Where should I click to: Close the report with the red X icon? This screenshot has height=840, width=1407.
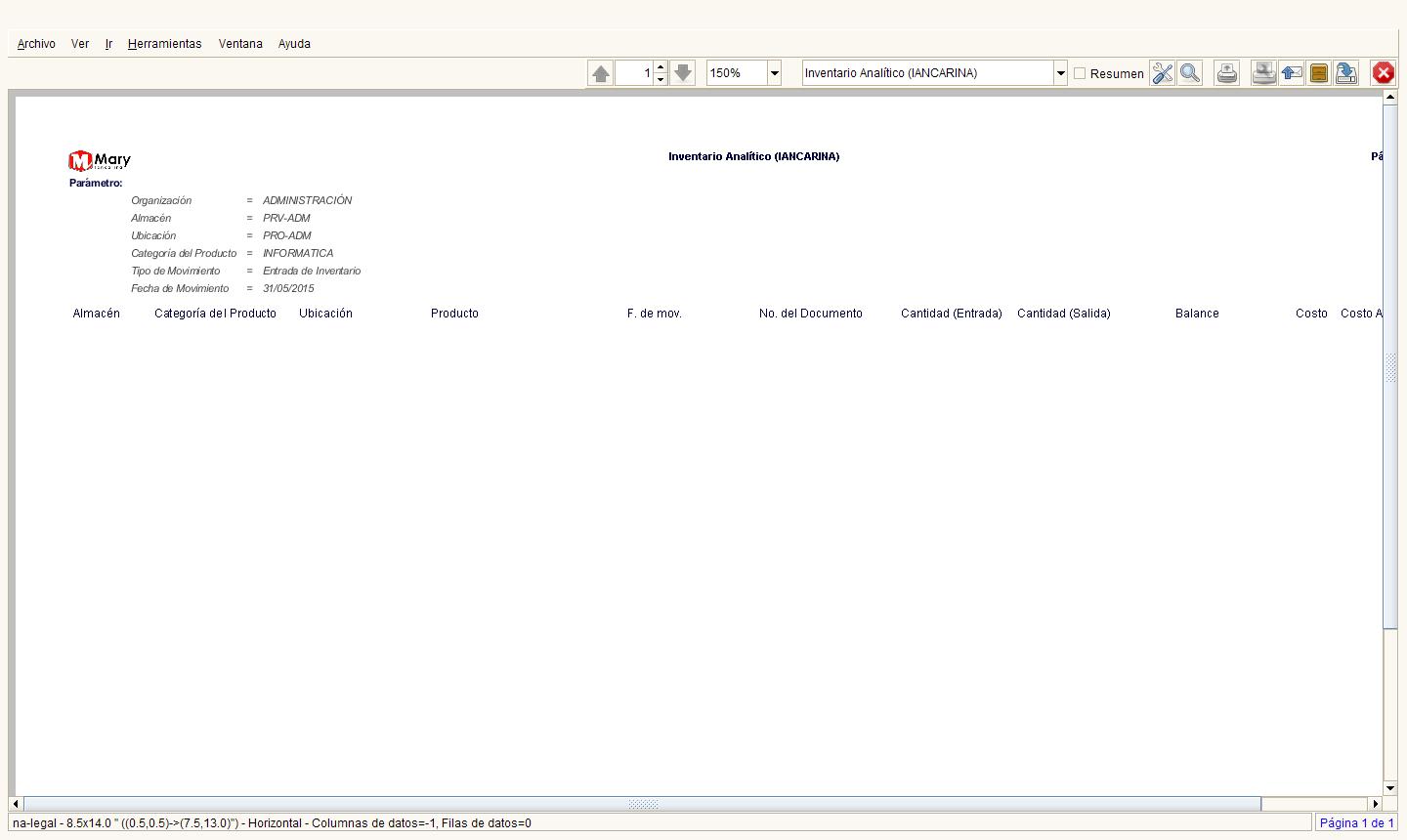(1384, 73)
